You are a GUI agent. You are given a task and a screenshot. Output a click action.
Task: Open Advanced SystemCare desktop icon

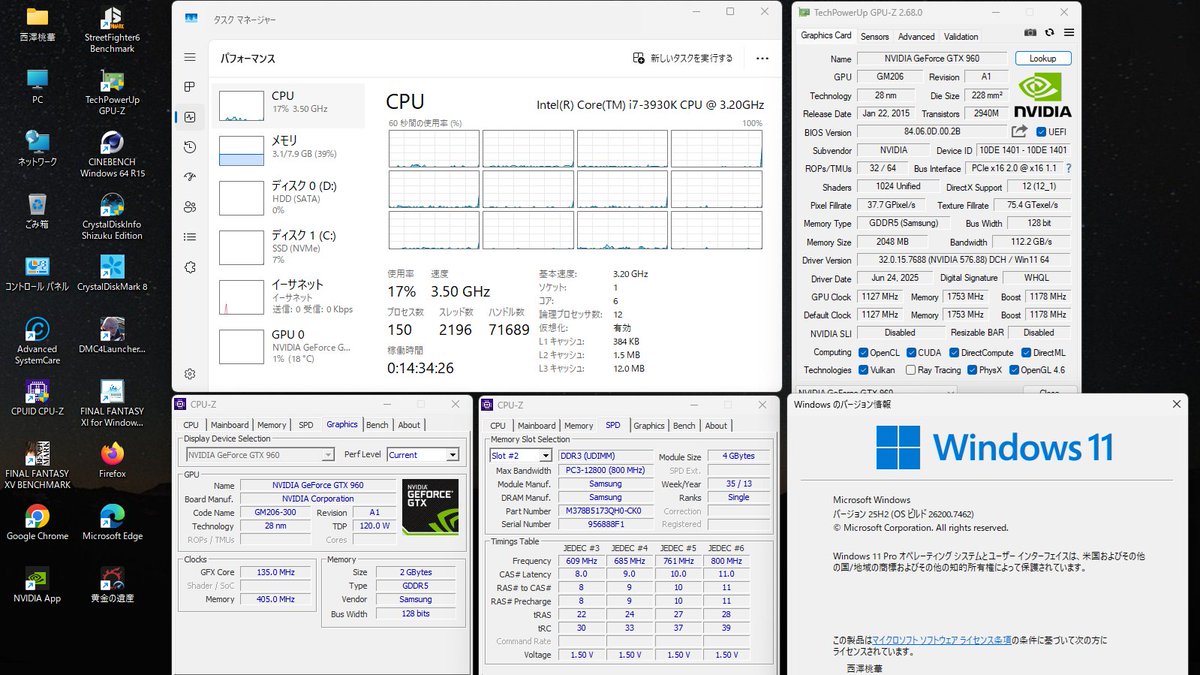tap(37, 341)
